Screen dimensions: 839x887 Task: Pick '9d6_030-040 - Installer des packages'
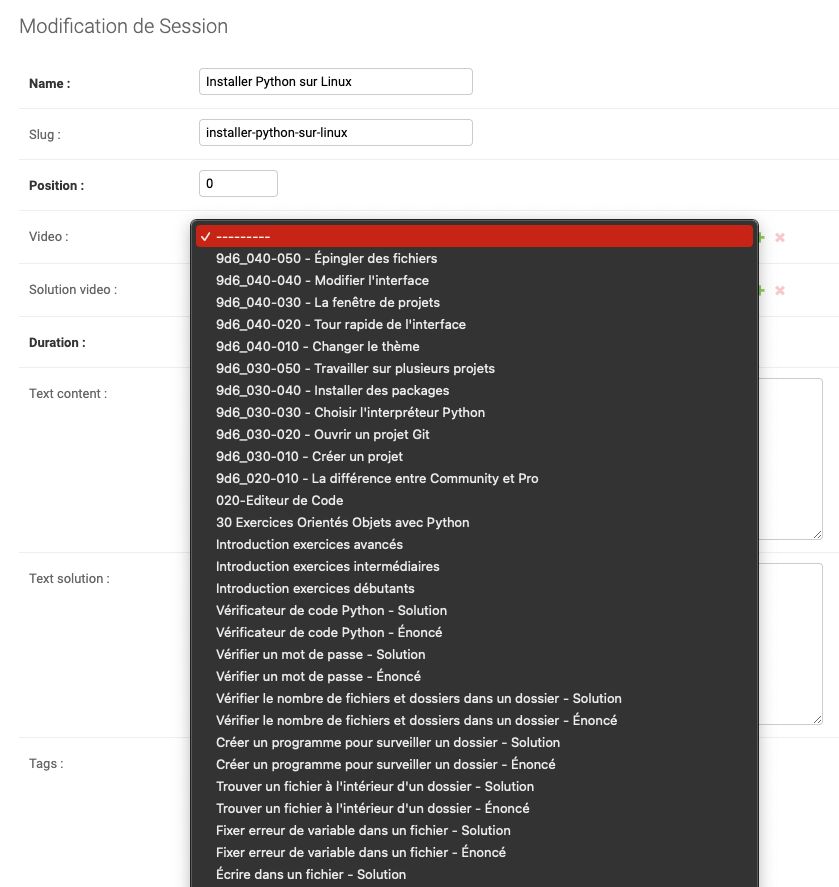(332, 390)
